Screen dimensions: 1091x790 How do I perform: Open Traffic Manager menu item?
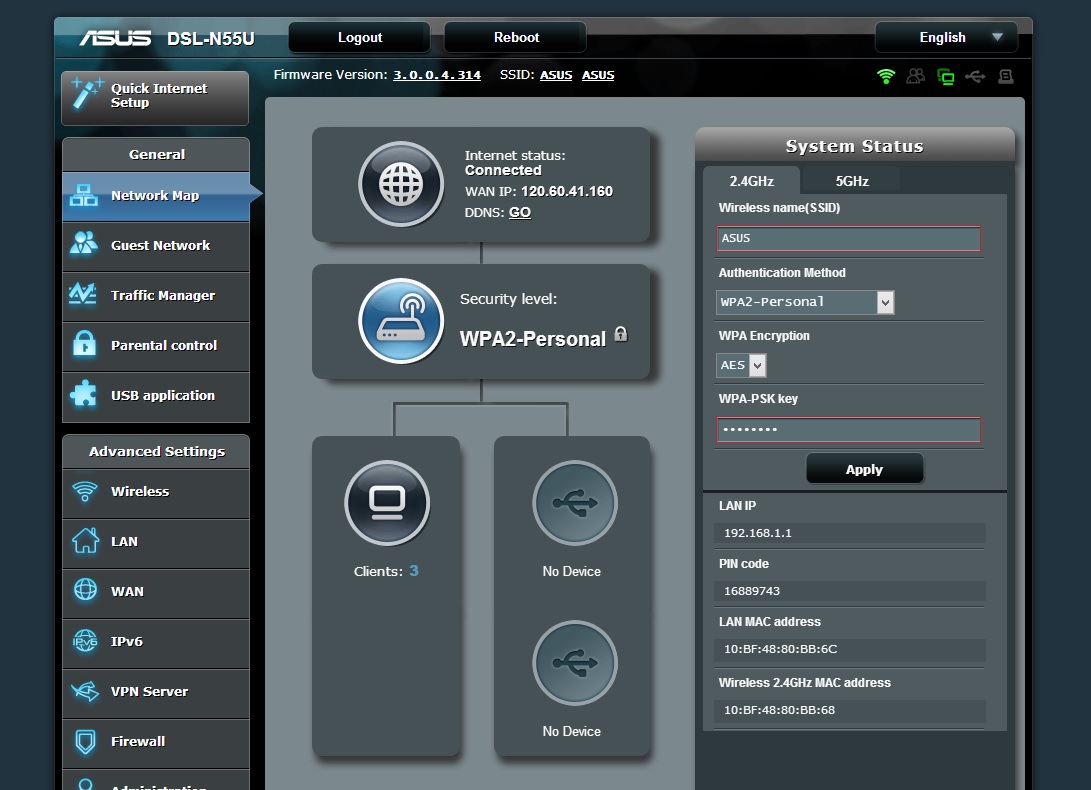click(x=156, y=297)
